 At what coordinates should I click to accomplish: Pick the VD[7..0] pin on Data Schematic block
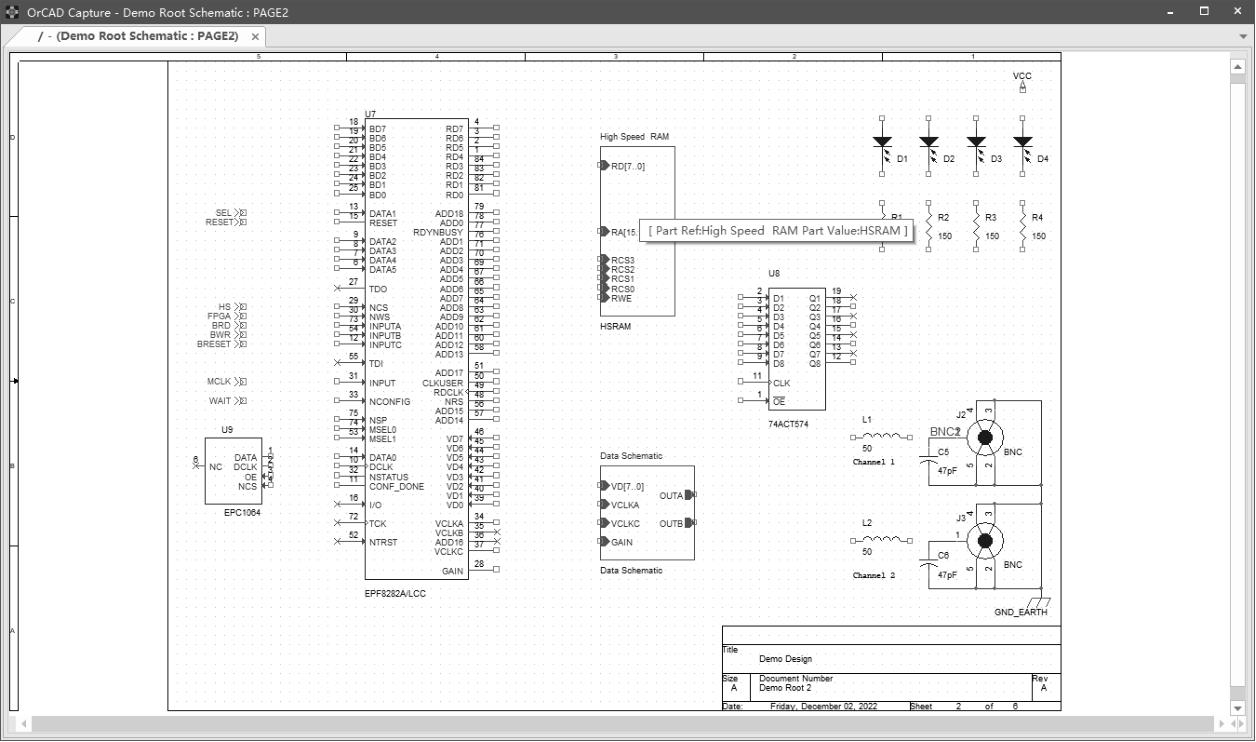(x=604, y=486)
